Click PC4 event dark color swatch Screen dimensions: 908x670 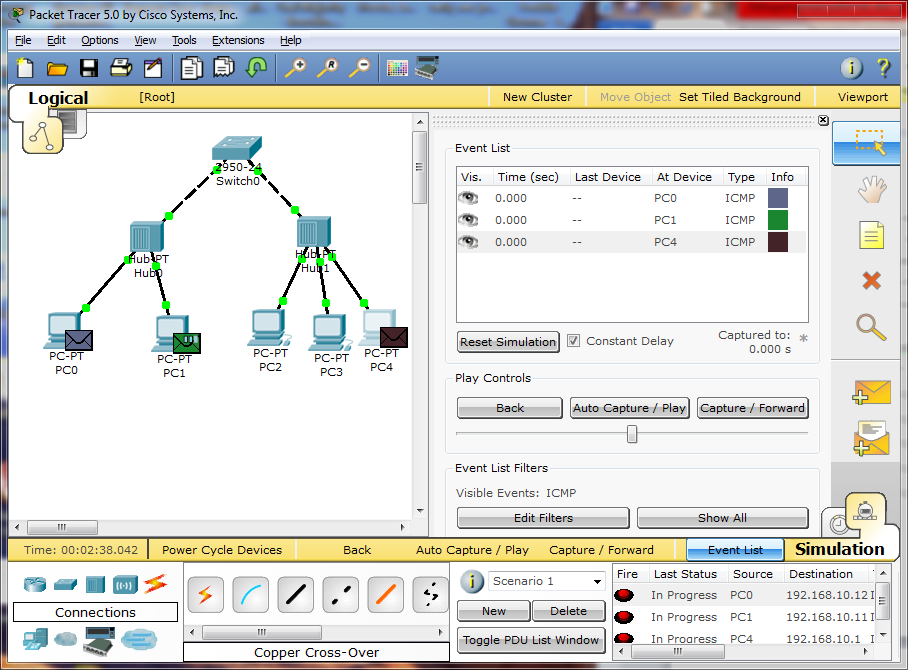[x=778, y=242]
